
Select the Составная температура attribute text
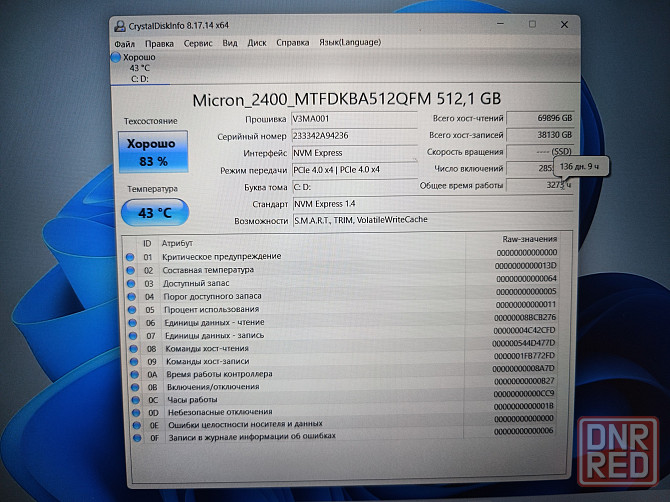click(208, 270)
